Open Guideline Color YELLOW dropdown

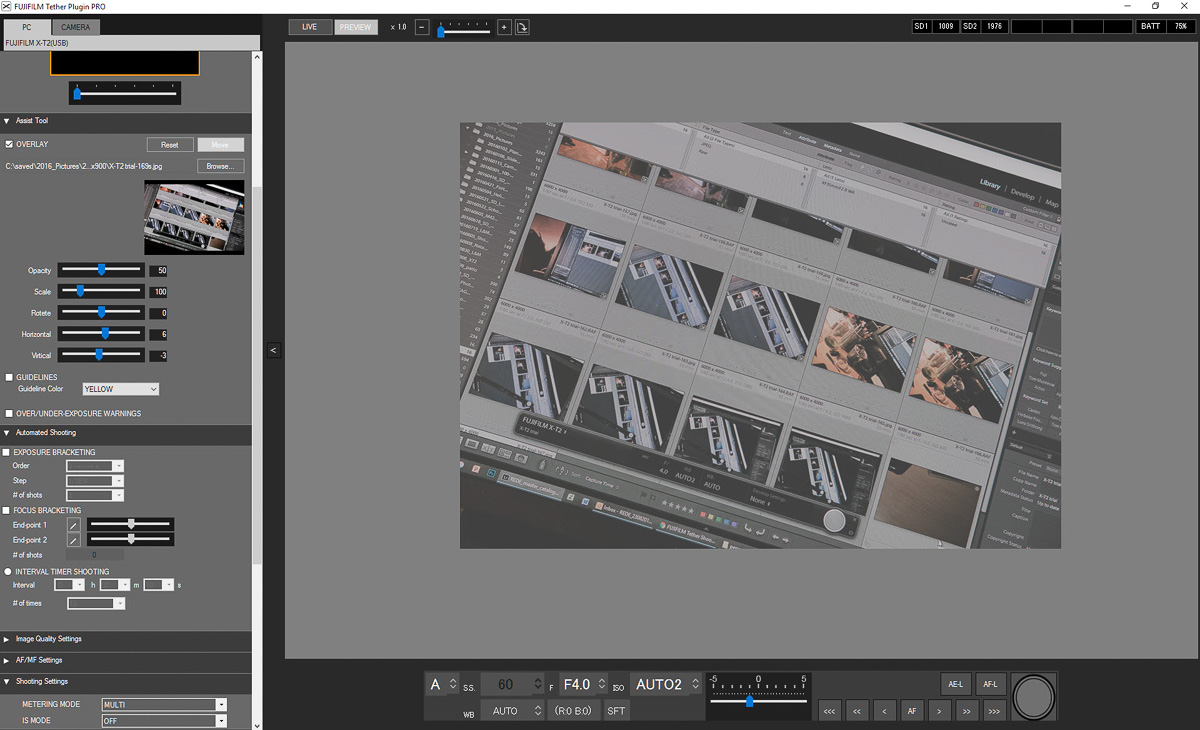(x=120, y=389)
